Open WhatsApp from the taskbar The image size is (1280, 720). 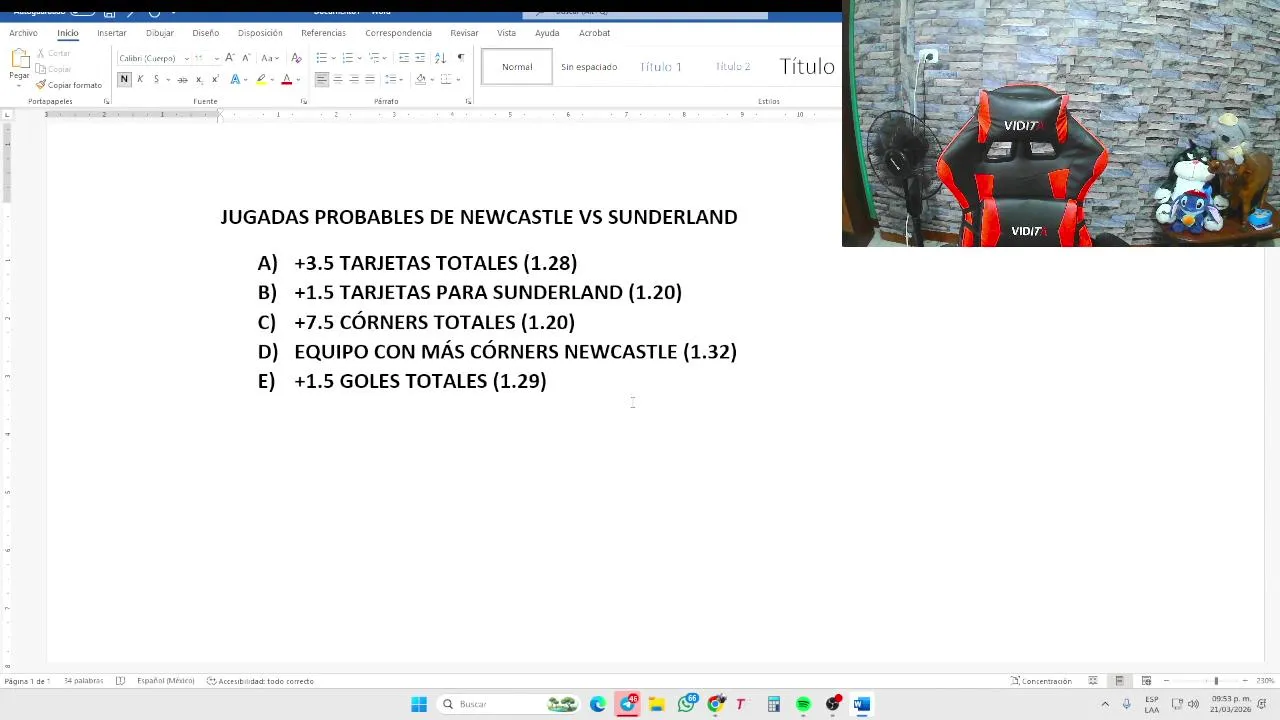(686, 704)
